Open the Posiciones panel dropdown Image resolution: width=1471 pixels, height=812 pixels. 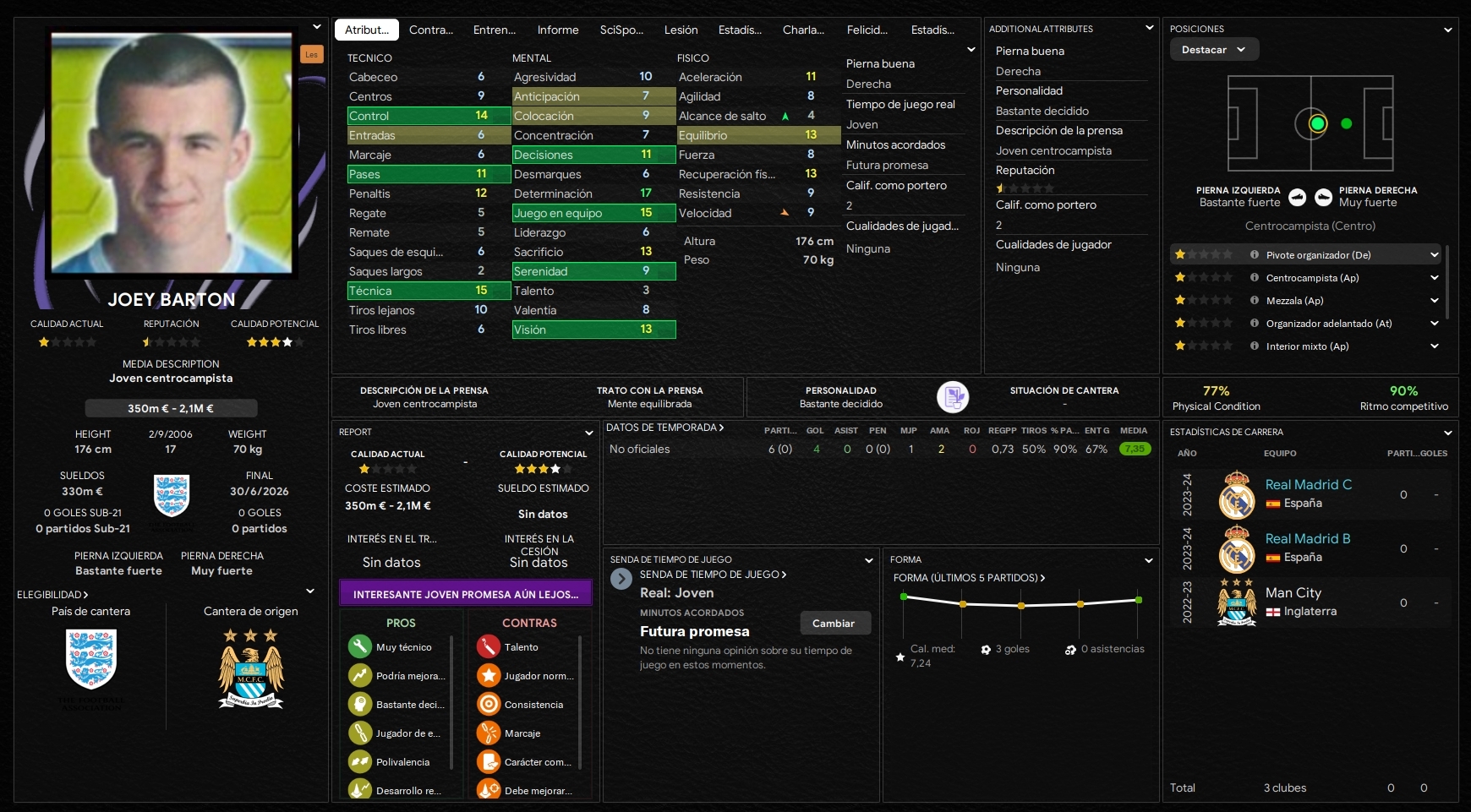(x=1448, y=29)
